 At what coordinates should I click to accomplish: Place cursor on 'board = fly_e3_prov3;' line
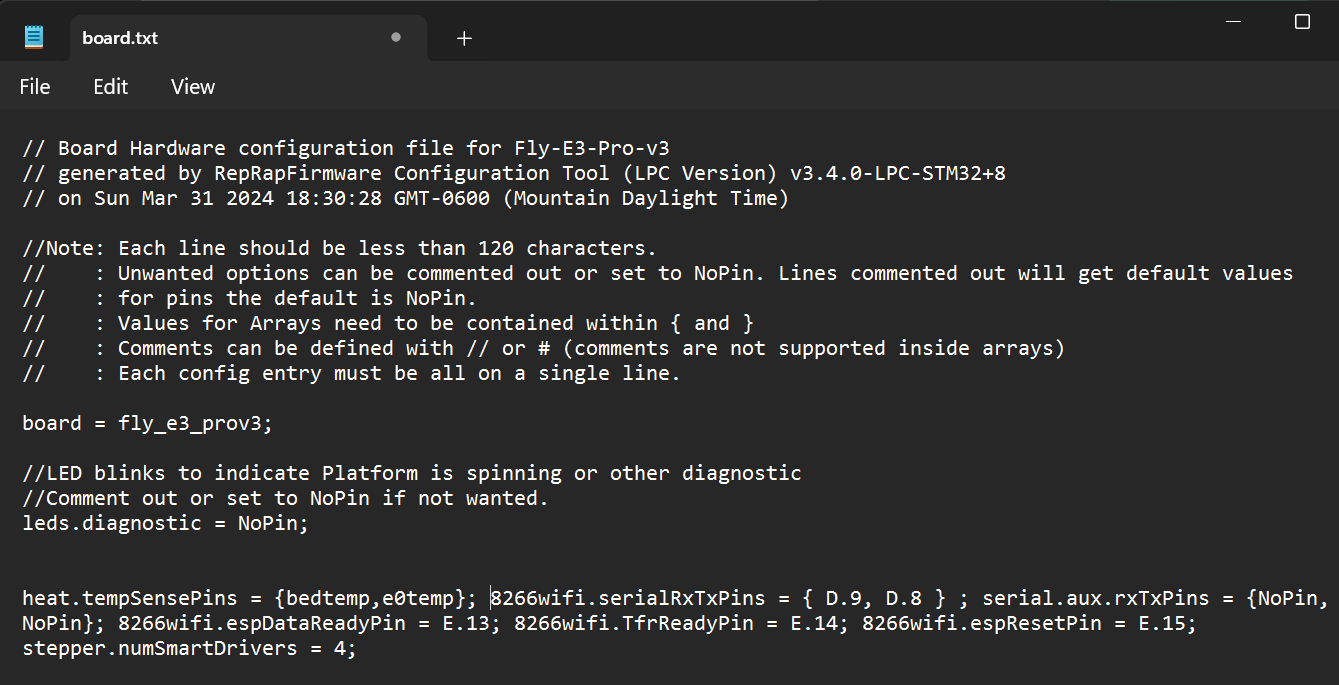[147, 423]
